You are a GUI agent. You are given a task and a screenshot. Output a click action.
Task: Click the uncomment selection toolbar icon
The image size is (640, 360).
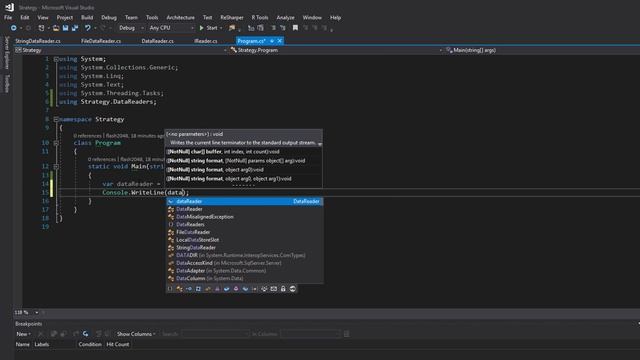pyautogui.click(x=282, y=28)
